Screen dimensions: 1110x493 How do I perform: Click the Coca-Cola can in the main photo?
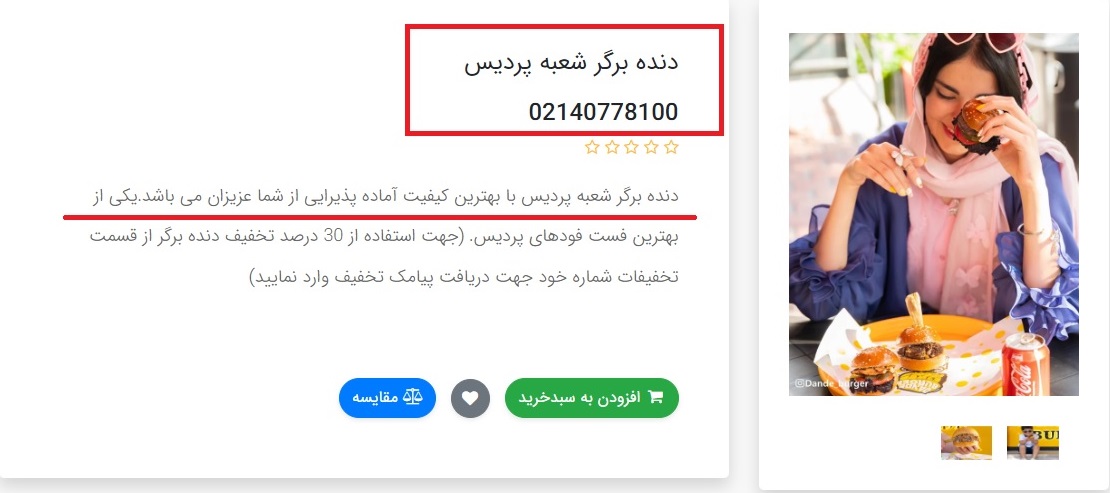tap(1025, 366)
